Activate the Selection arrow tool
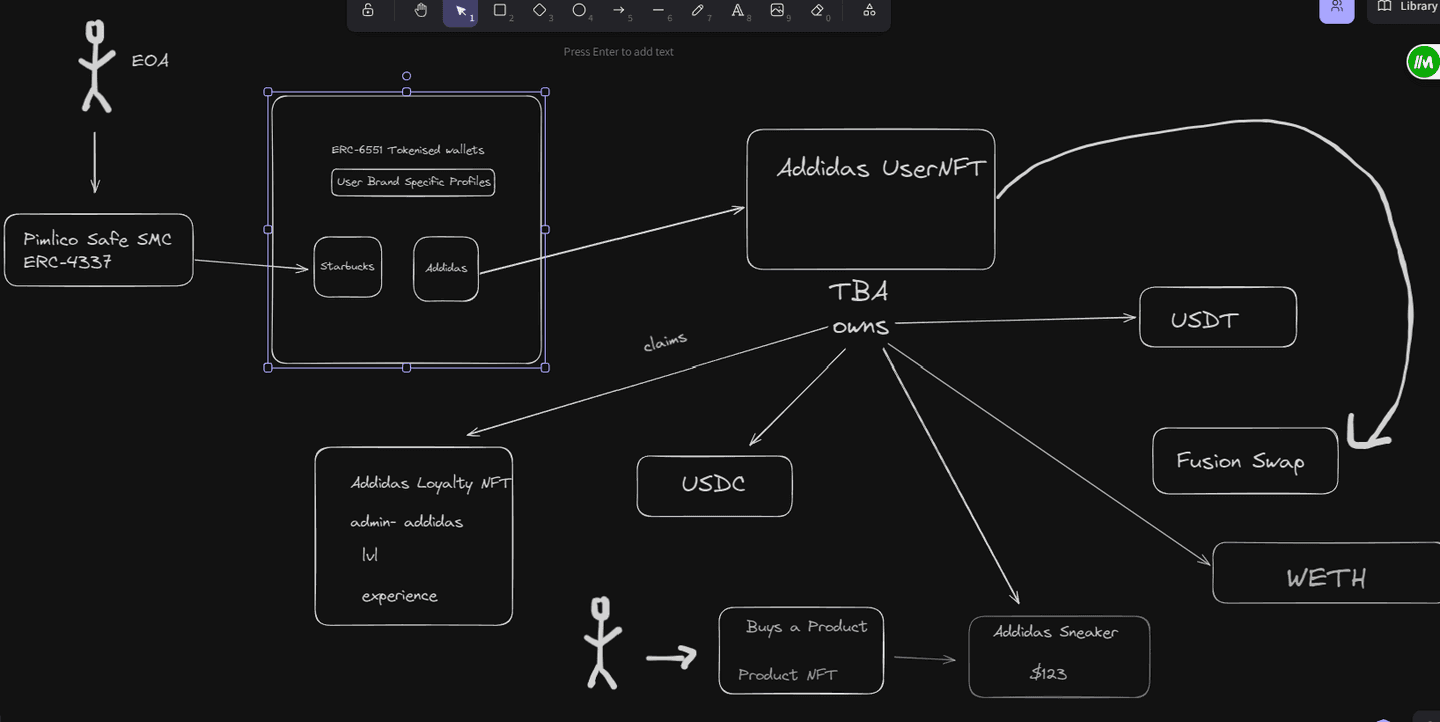Screen dimensions: 1440x722 point(461,10)
